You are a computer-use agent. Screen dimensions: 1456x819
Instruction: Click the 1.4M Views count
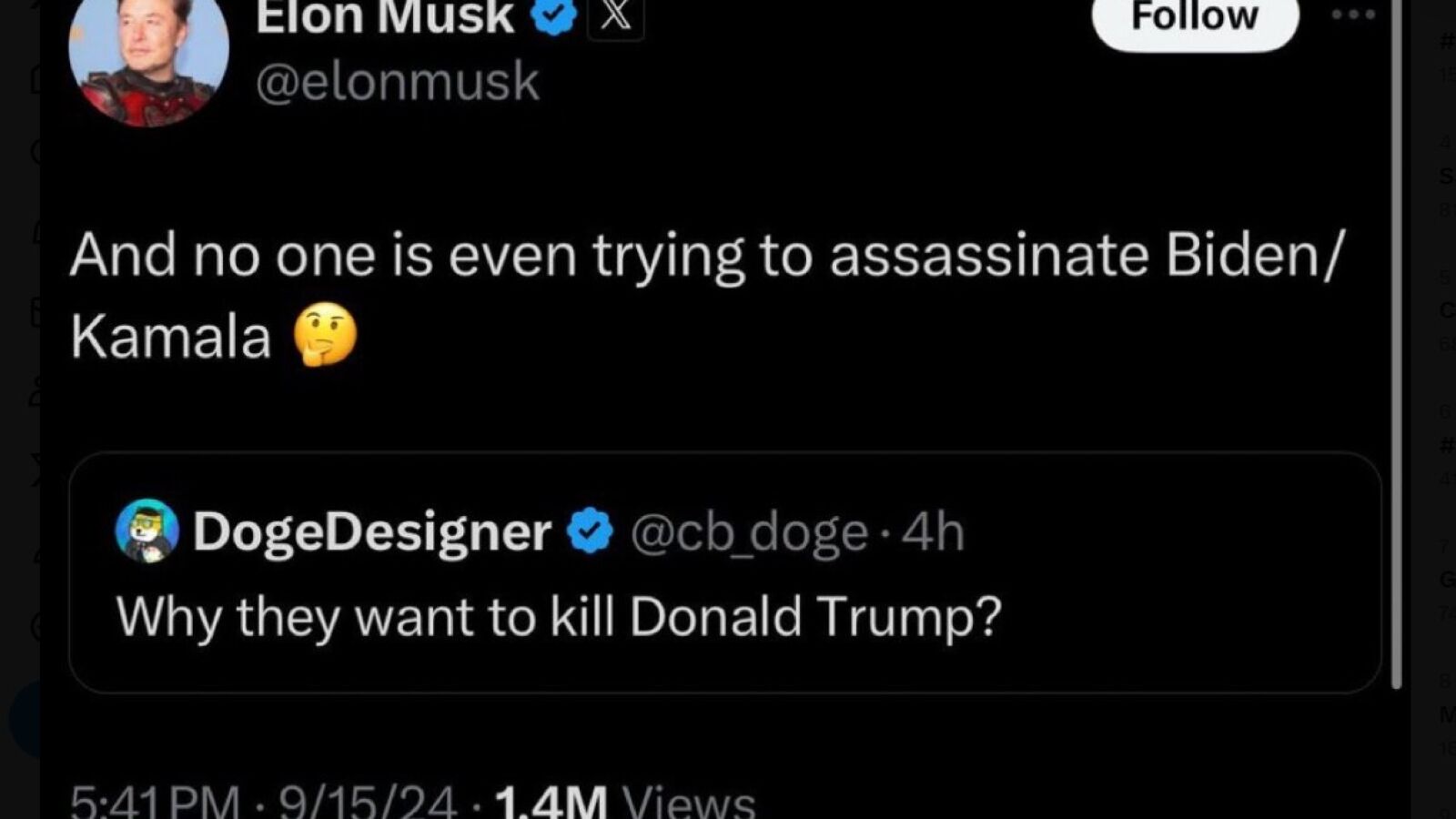(x=624, y=803)
